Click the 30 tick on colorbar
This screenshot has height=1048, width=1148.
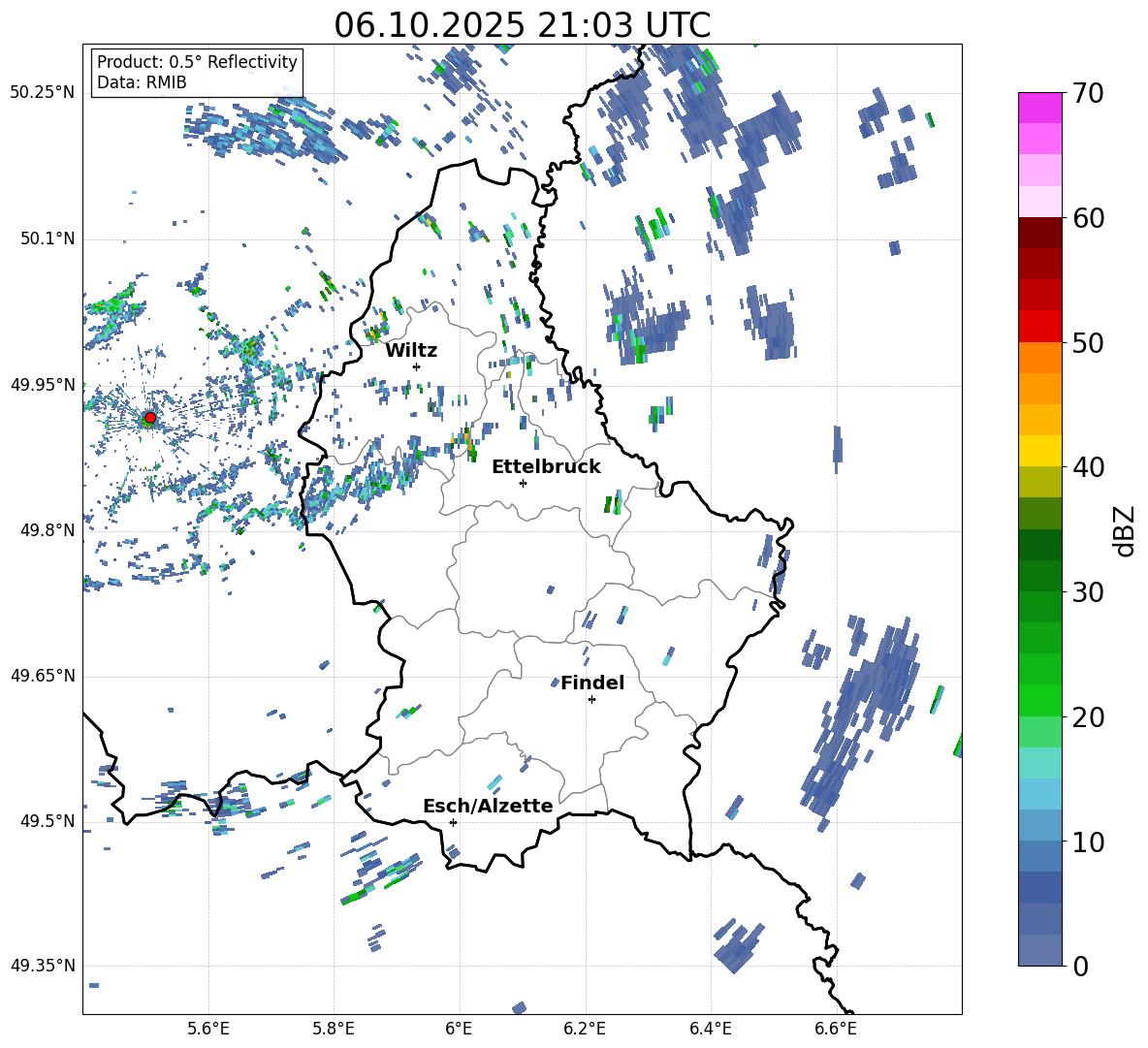[1088, 592]
